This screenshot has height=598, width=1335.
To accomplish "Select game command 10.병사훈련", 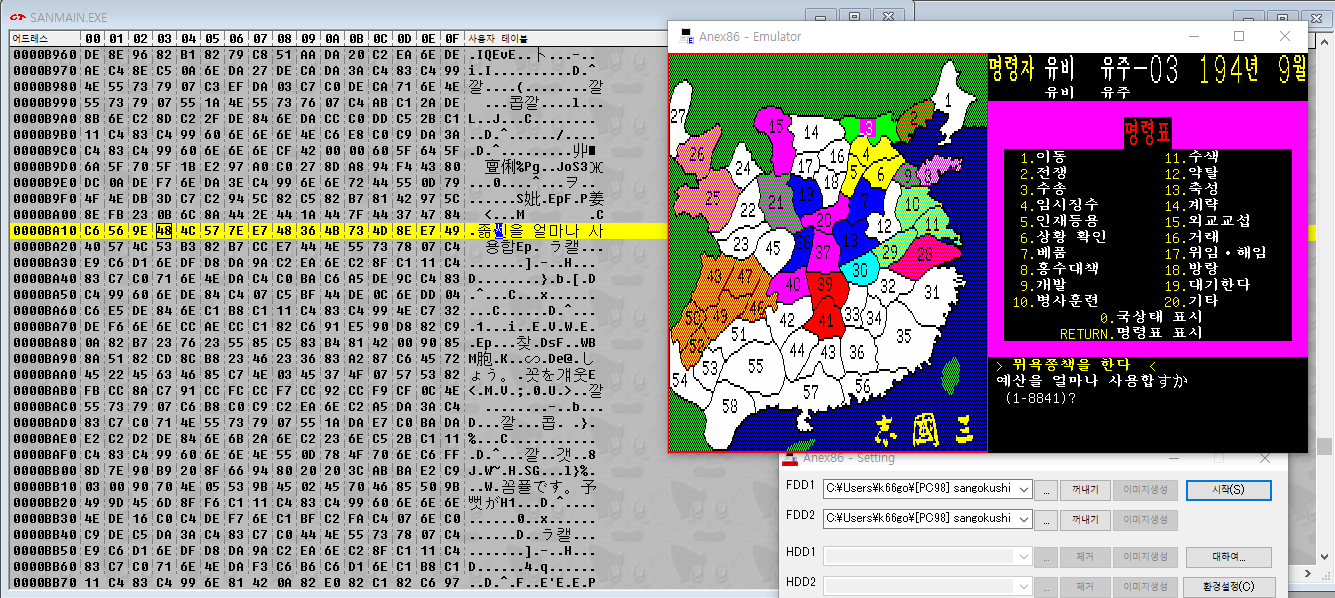I will [x=1055, y=301].
